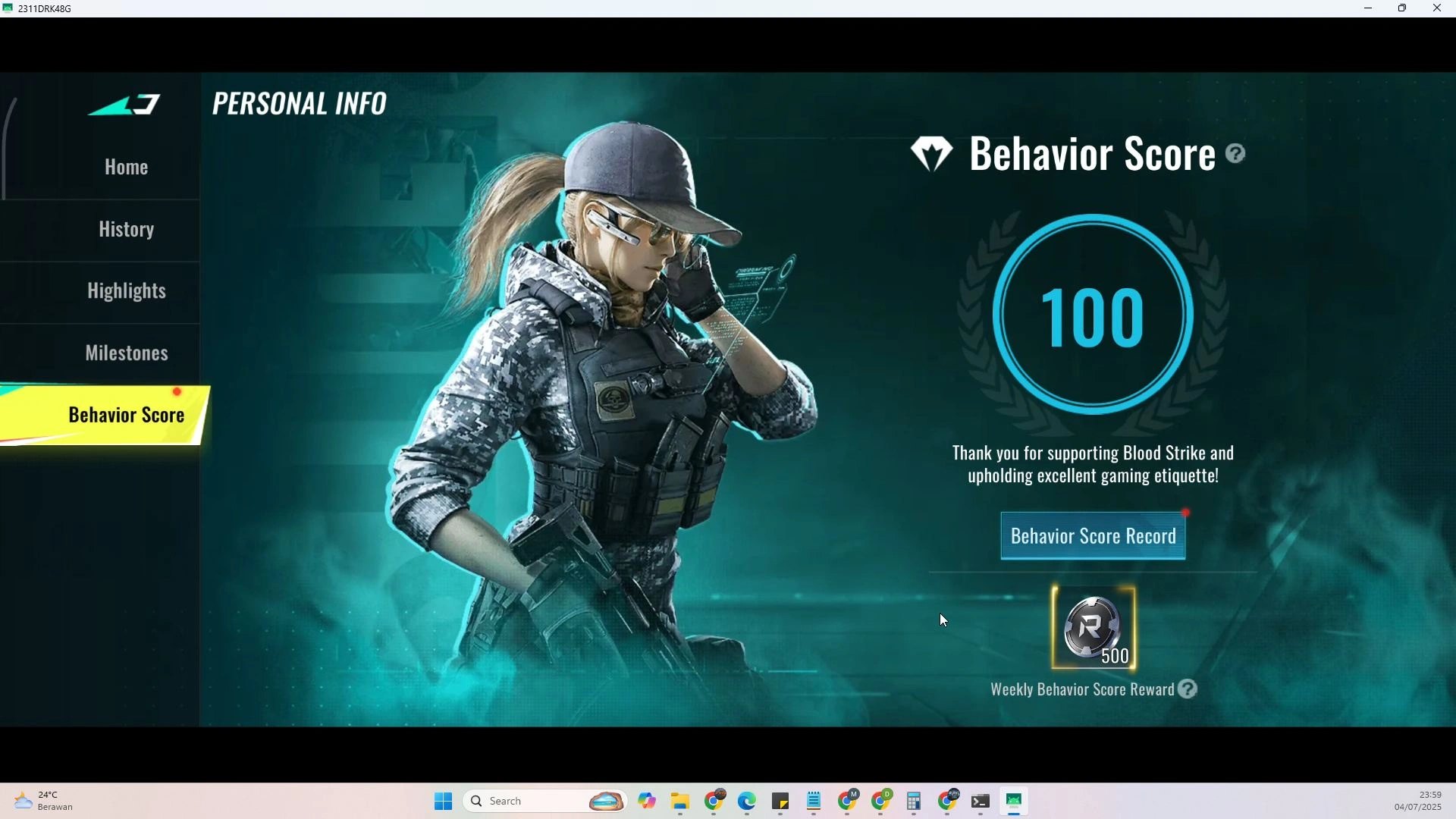The width and height of the screenshot is (1456, 819).
Task: Click the 500 R-coin reward icon
Action: [1093, 628]
